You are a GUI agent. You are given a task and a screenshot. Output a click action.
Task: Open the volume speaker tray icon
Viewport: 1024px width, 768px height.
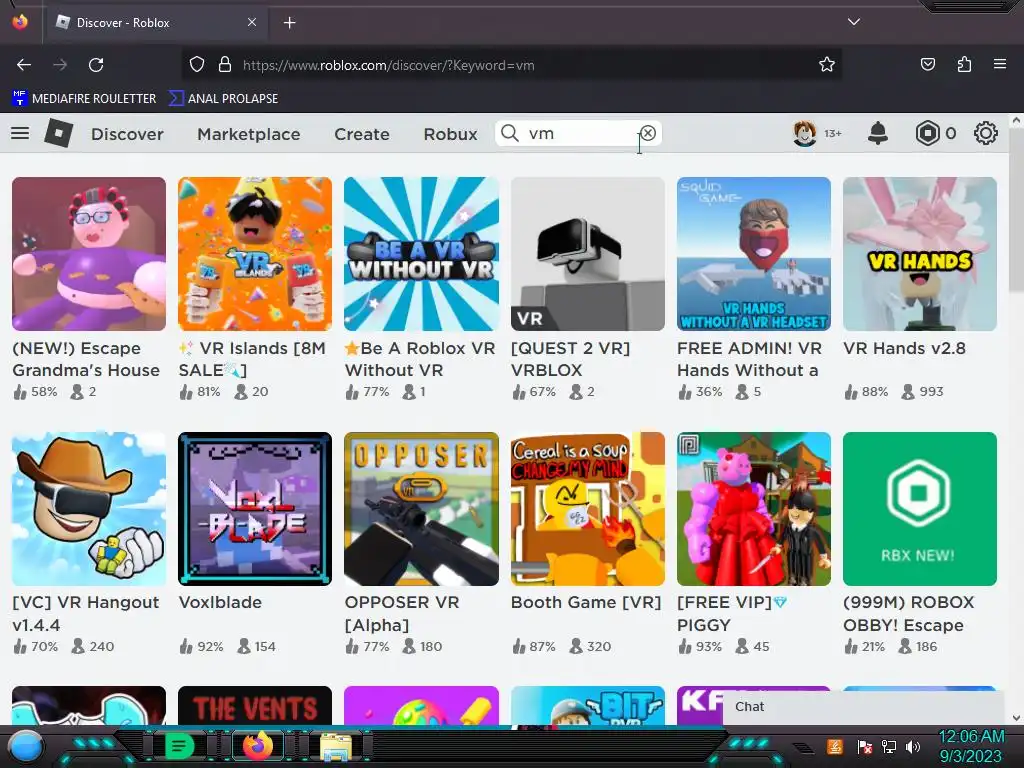(x=913, y=746)
